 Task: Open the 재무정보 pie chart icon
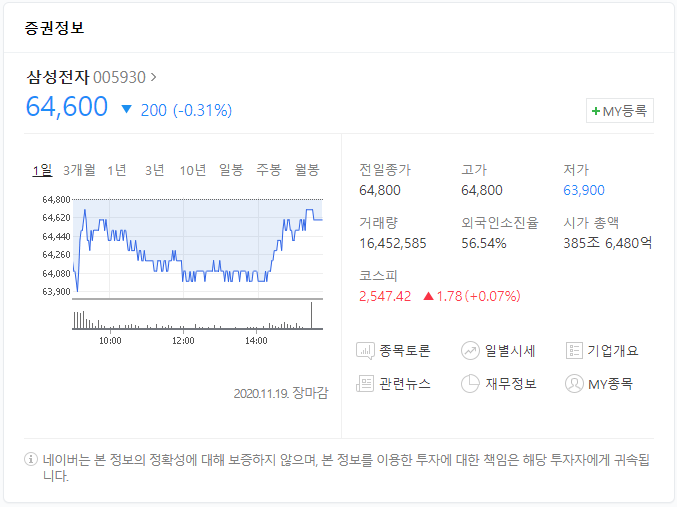470,383
